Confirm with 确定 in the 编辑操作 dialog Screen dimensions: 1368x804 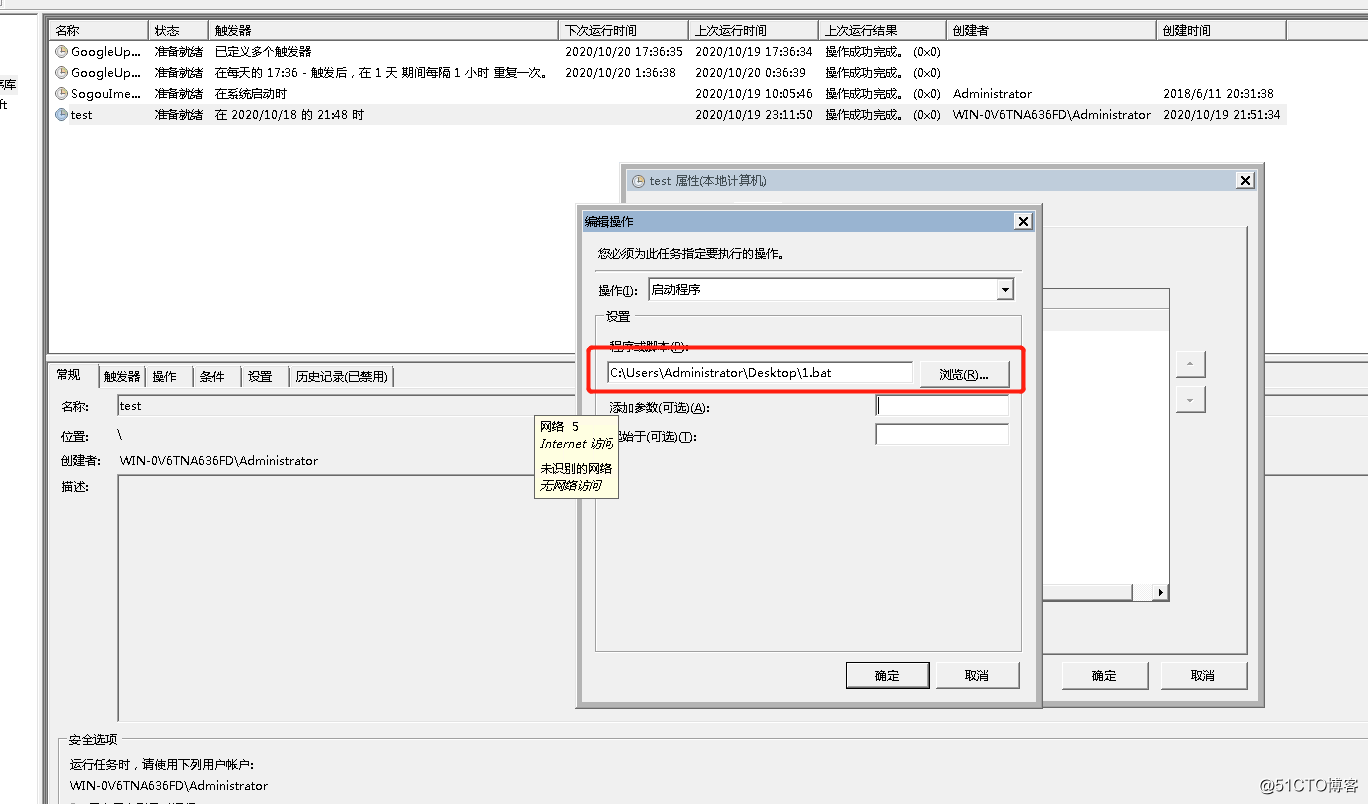[x=887, y=675]
